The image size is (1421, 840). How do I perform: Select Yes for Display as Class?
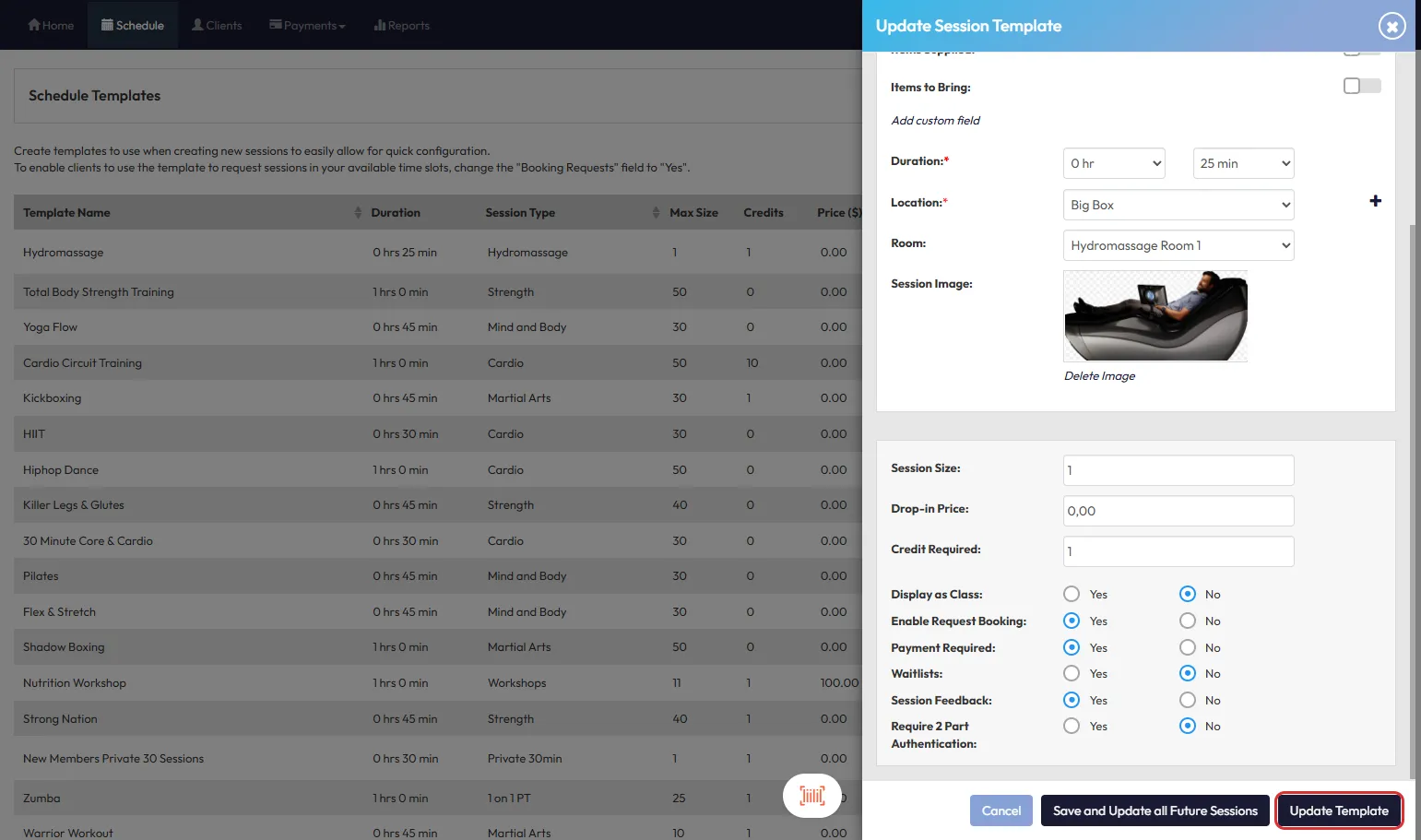click(1072, 594)
